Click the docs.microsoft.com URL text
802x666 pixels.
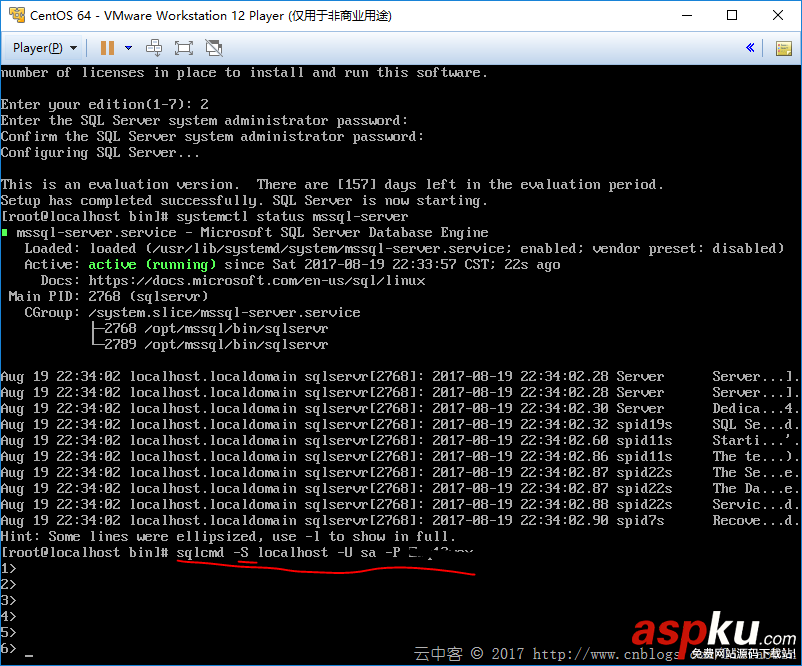(257, 281)
